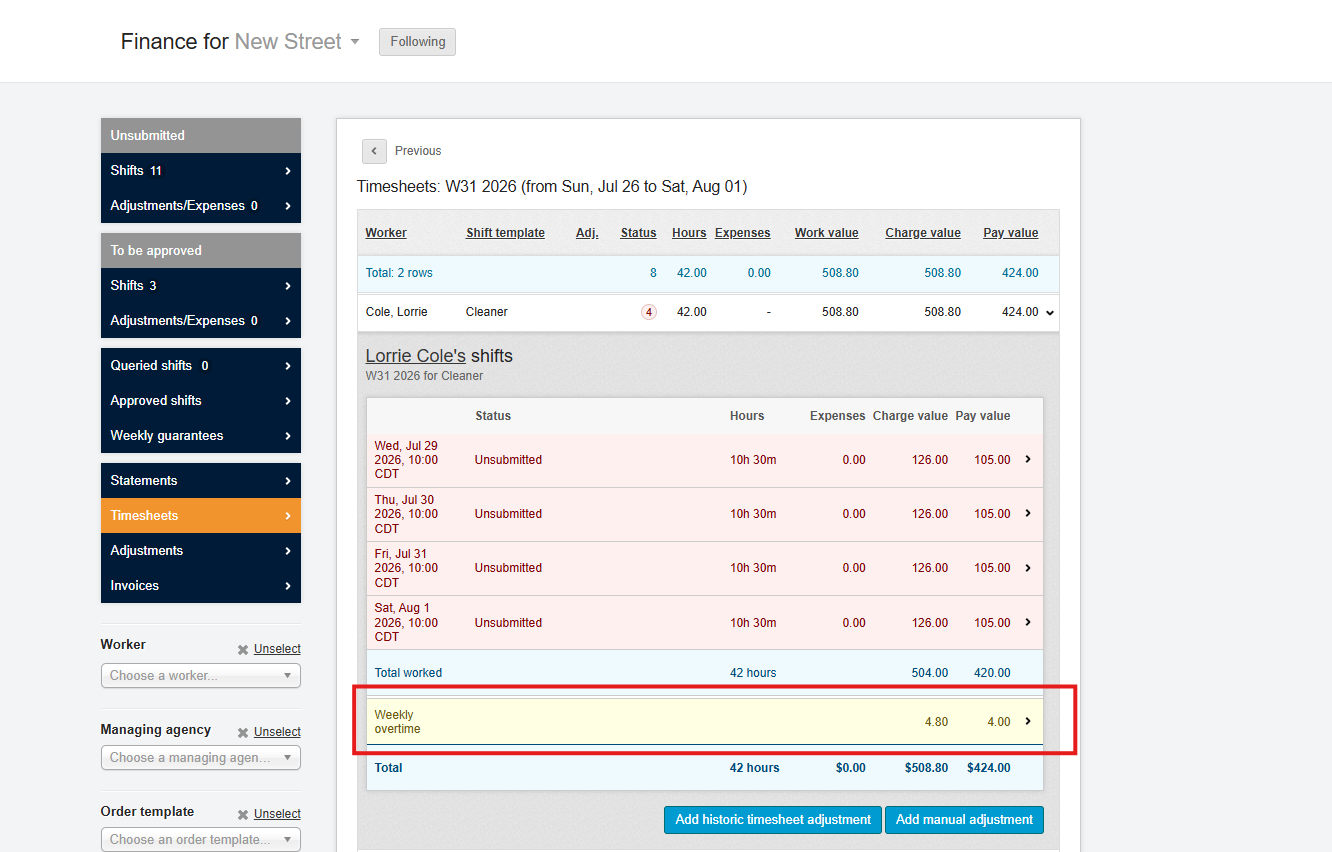The width and height of the screenshot is (1332, 852).
Task: Click Unselect link beside Order template
Action: tap(277, 814)
